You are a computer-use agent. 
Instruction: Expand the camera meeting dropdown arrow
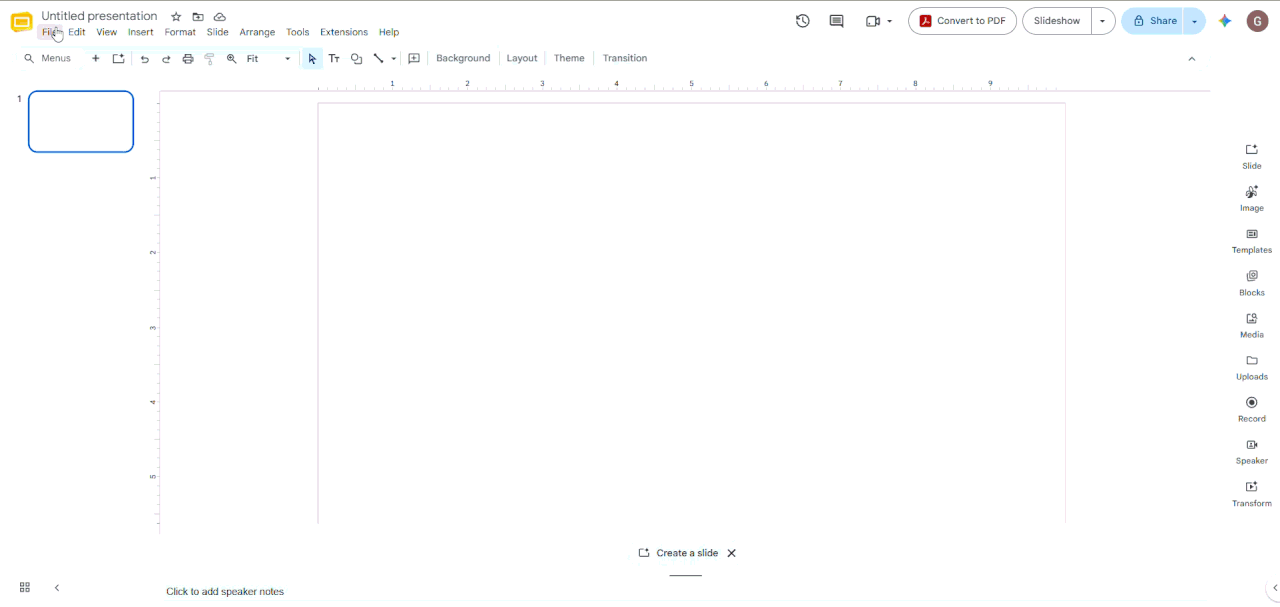[889, 21]
